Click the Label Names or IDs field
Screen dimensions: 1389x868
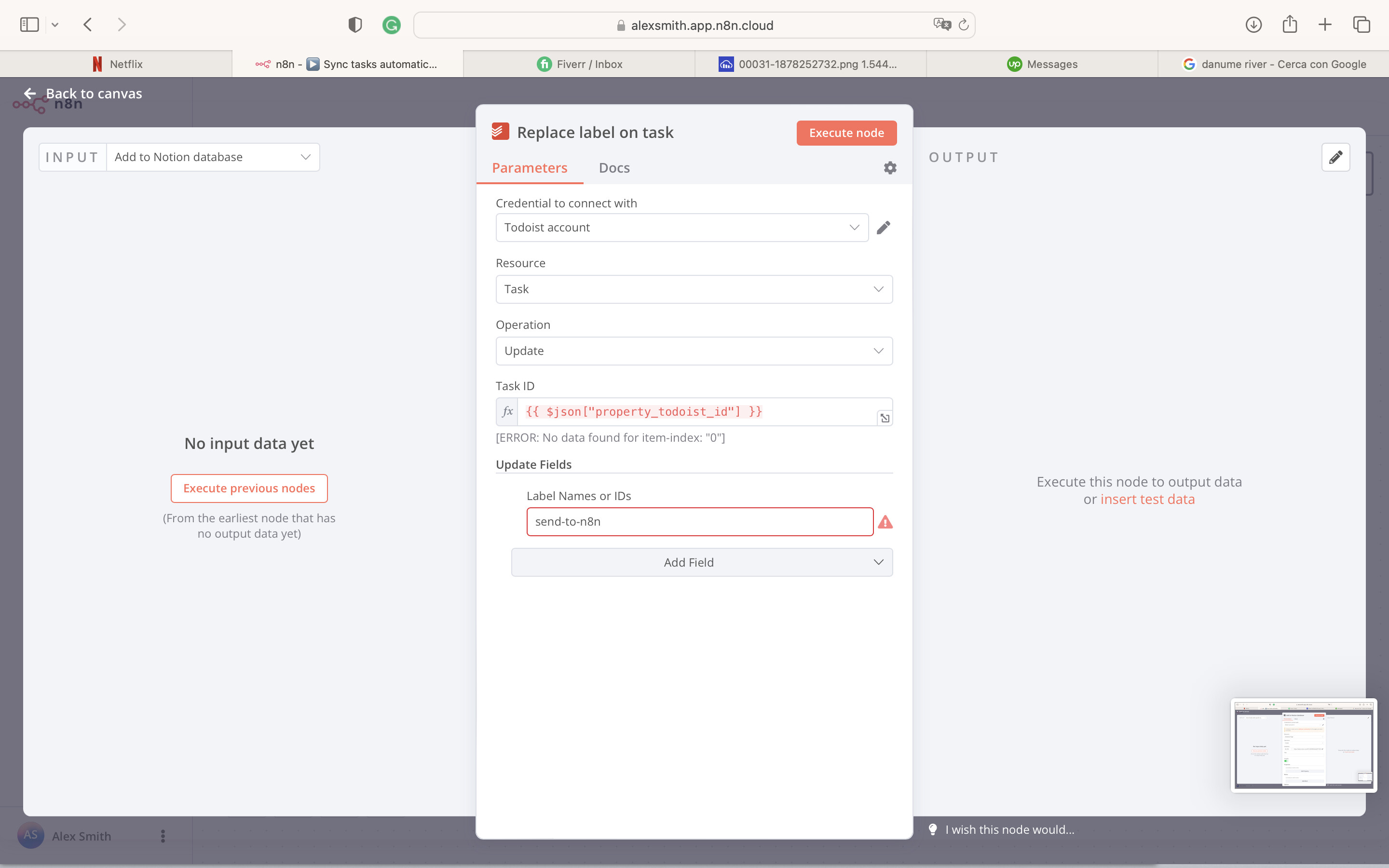pos(699,522)
